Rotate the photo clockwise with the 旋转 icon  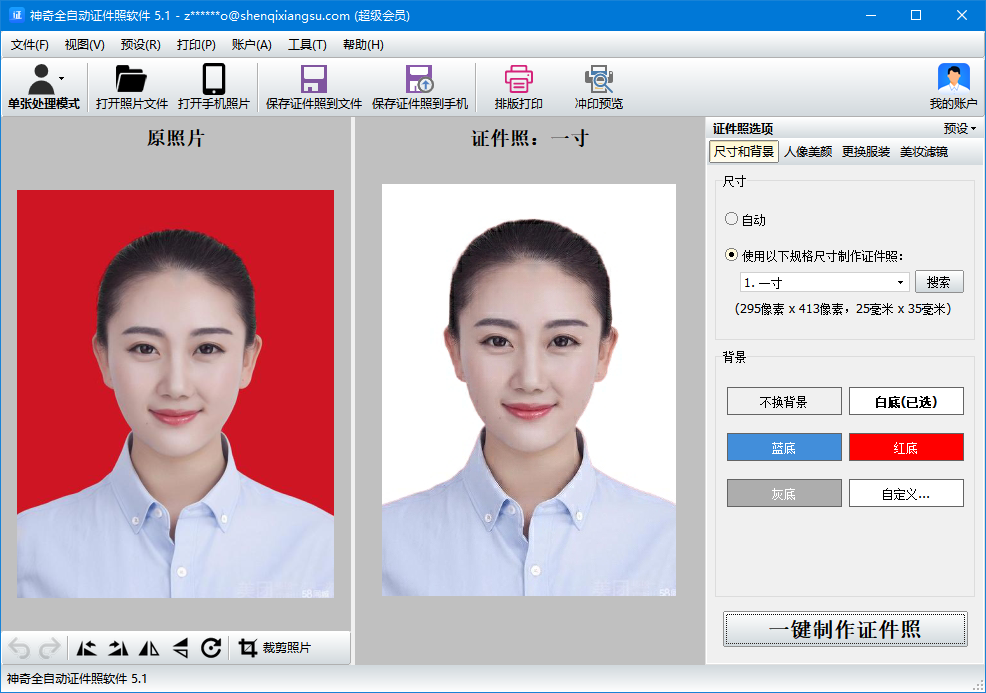pos(209,648)
